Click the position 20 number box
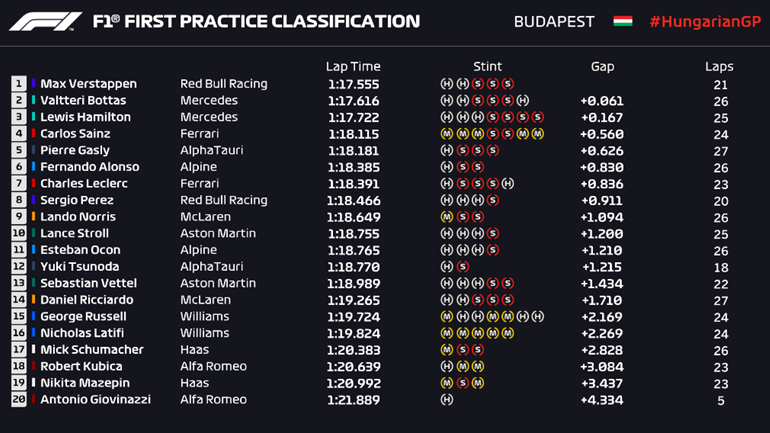This screenshot has width=770, height=433. tap(19, 400)
